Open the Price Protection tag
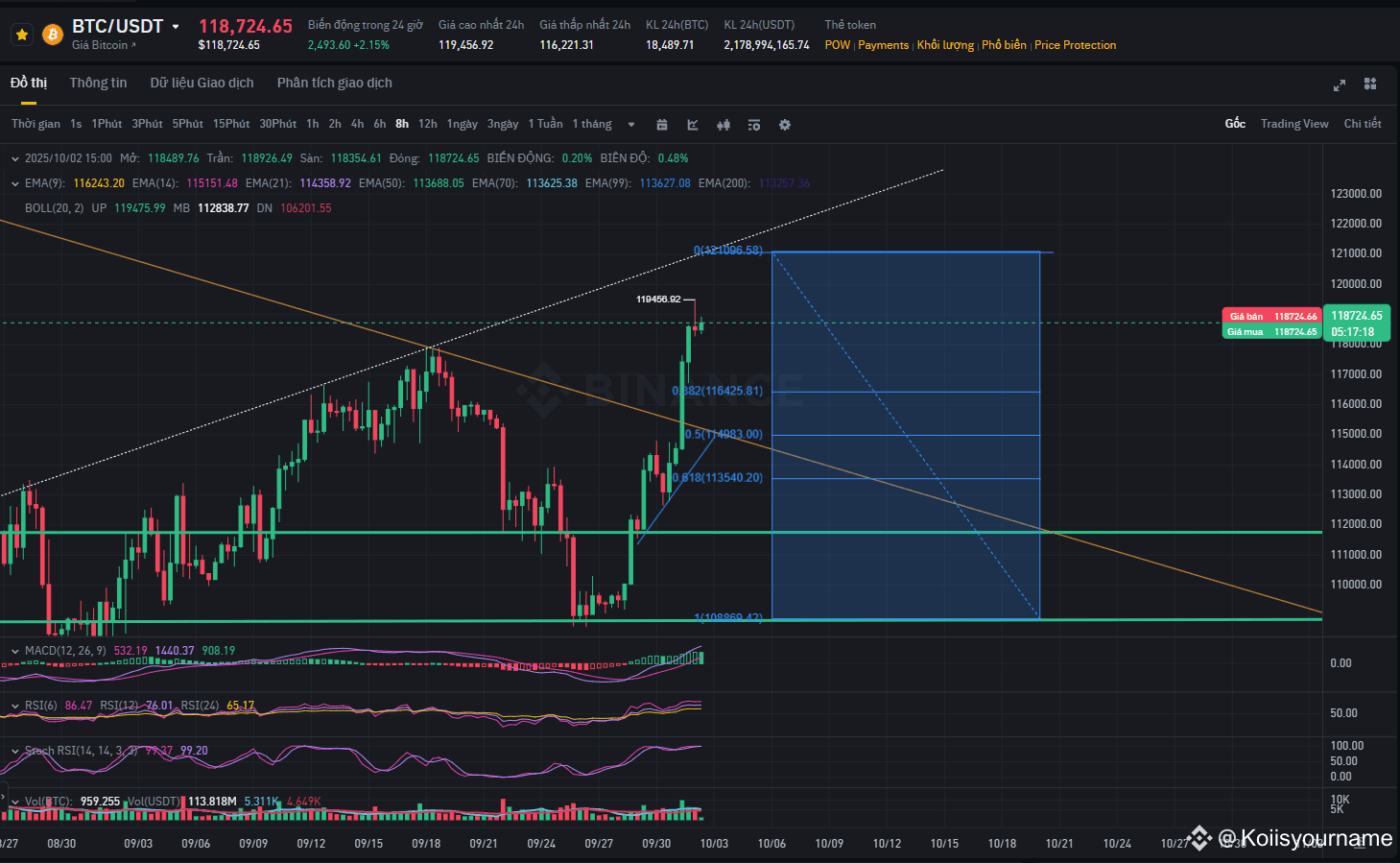The image size is (1400, 863). coord(1075,45)
